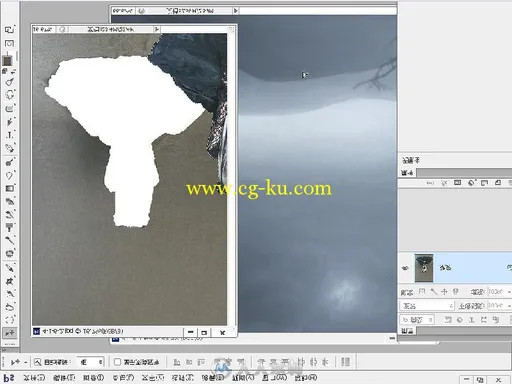512x384 pixels.
Task: Toggle lock transparent pixels icon
Action: (422, 292)
